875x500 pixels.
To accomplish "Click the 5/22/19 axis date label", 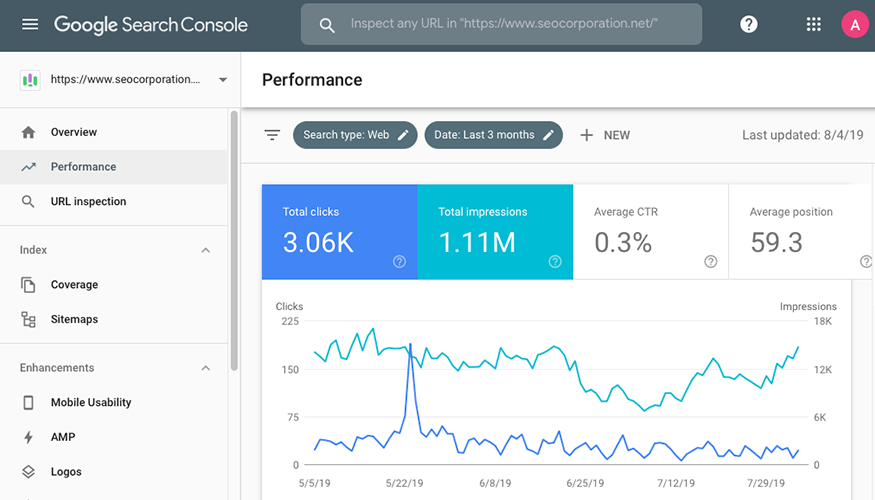I will 405,483.
